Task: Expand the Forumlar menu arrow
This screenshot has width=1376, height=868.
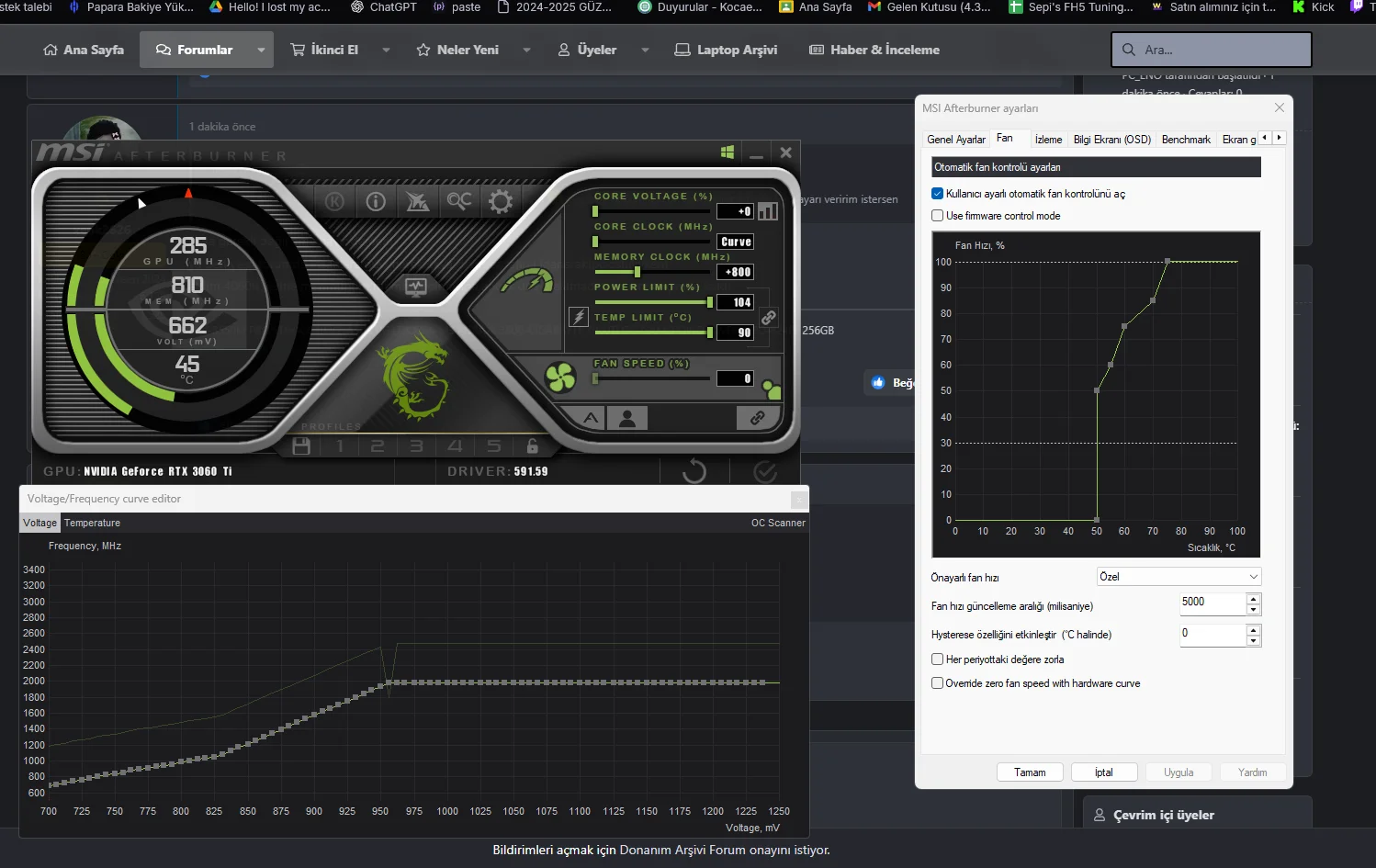Action: 261,50
